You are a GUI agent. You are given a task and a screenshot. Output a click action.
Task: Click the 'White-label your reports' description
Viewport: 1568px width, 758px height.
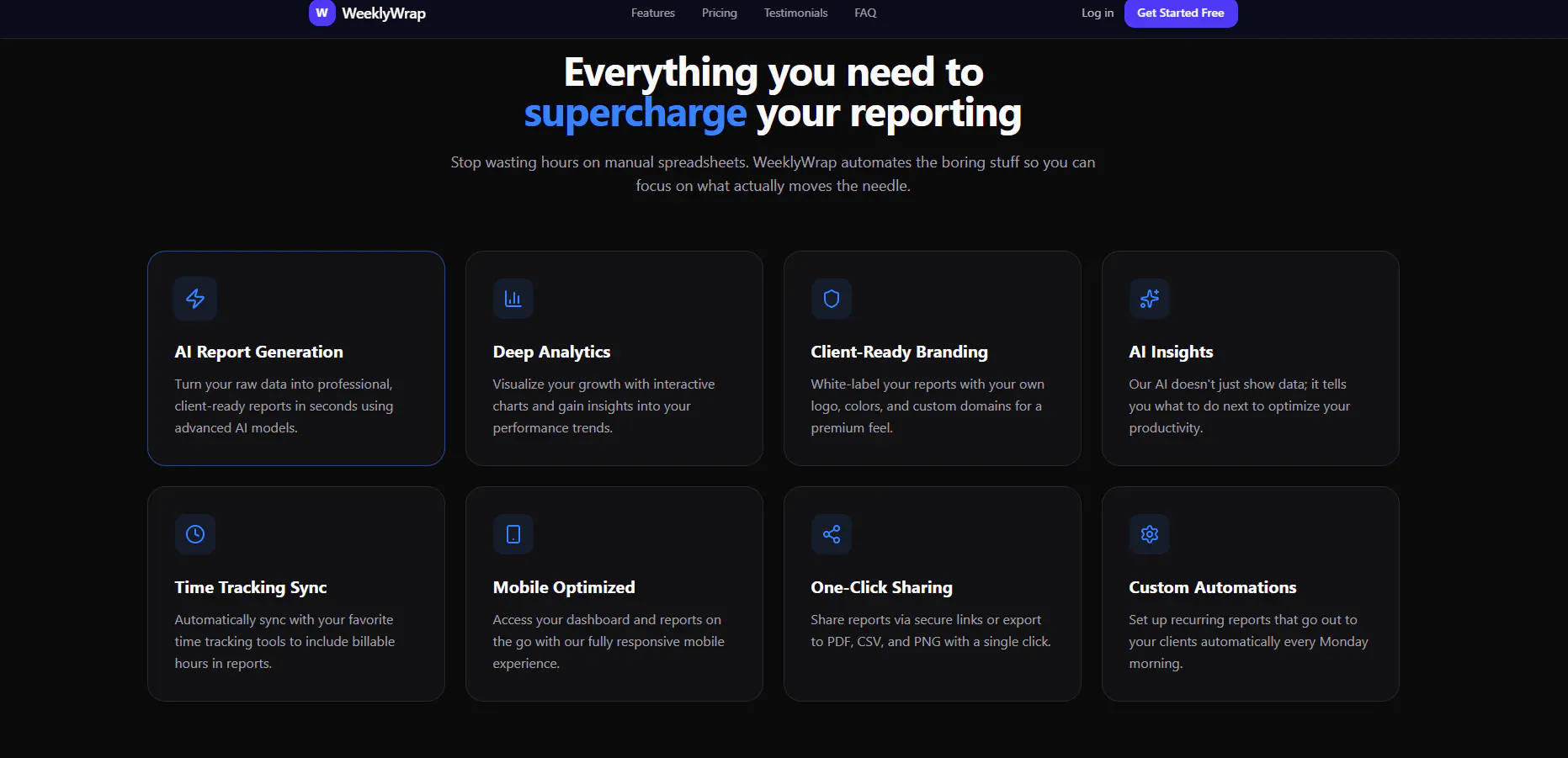[x=928, y=406]
